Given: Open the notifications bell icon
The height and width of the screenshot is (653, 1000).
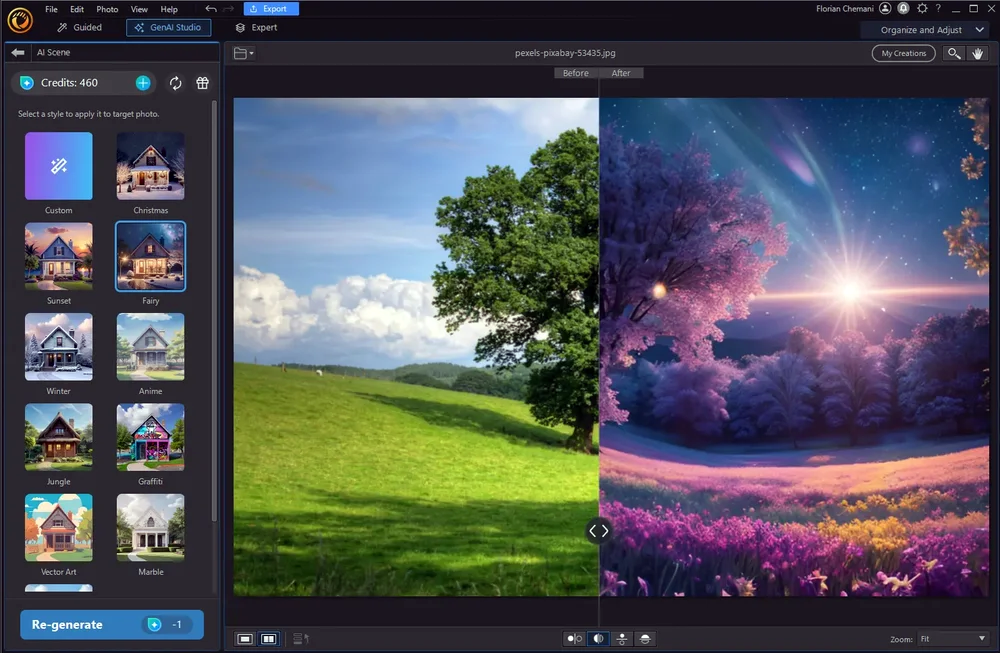Looking at the screenshot, I should point(904,9).
